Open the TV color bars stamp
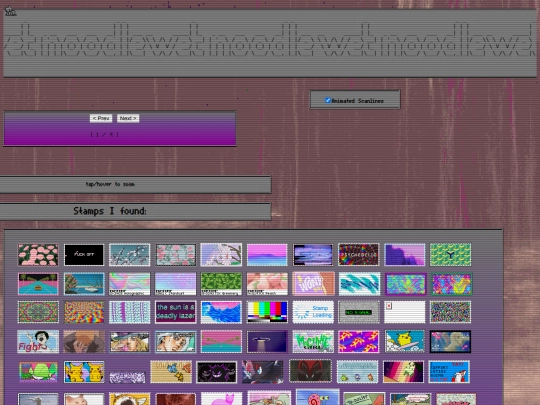Viewport: 540px width, 405px height. [x=267, y=312]
